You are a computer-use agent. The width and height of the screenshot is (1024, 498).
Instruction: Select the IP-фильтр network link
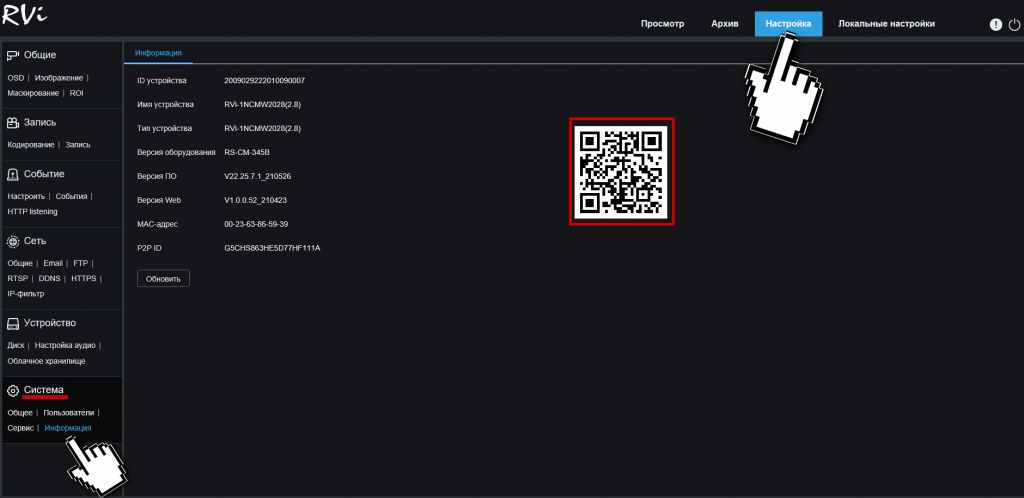click(x=25, y=294)
